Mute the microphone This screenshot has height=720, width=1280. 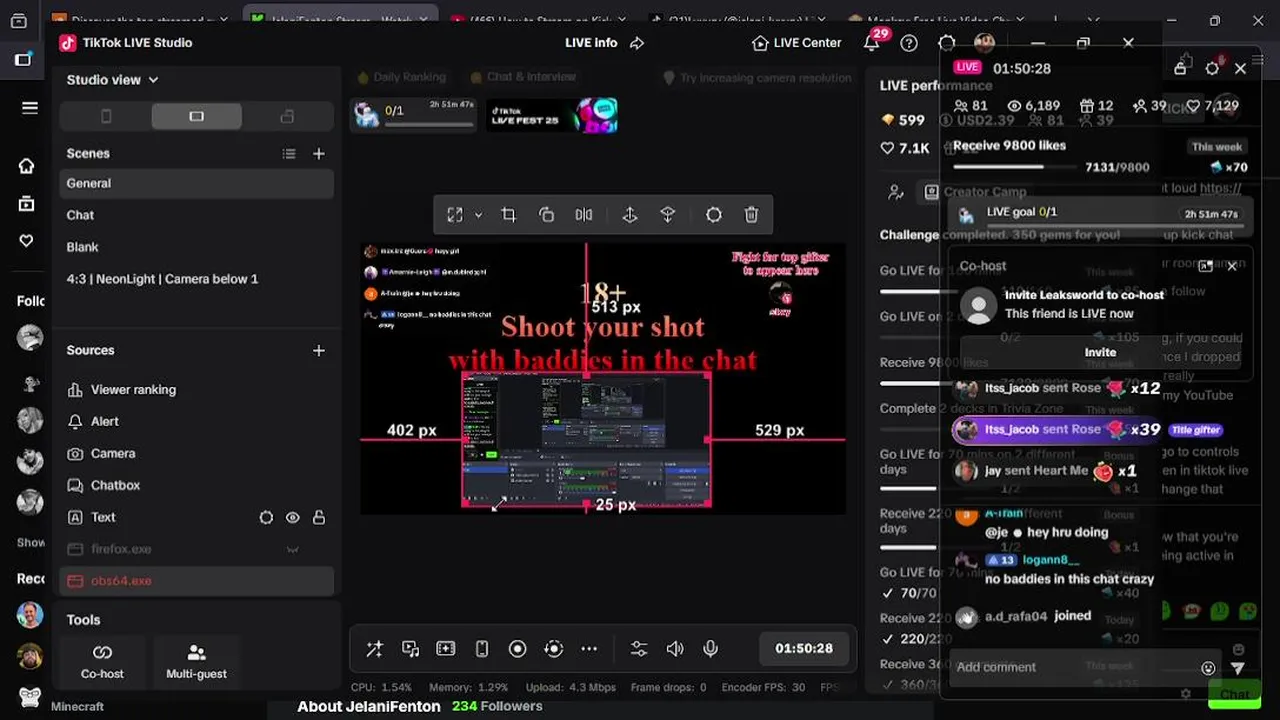pyautogui.click(x=711, y=649)
